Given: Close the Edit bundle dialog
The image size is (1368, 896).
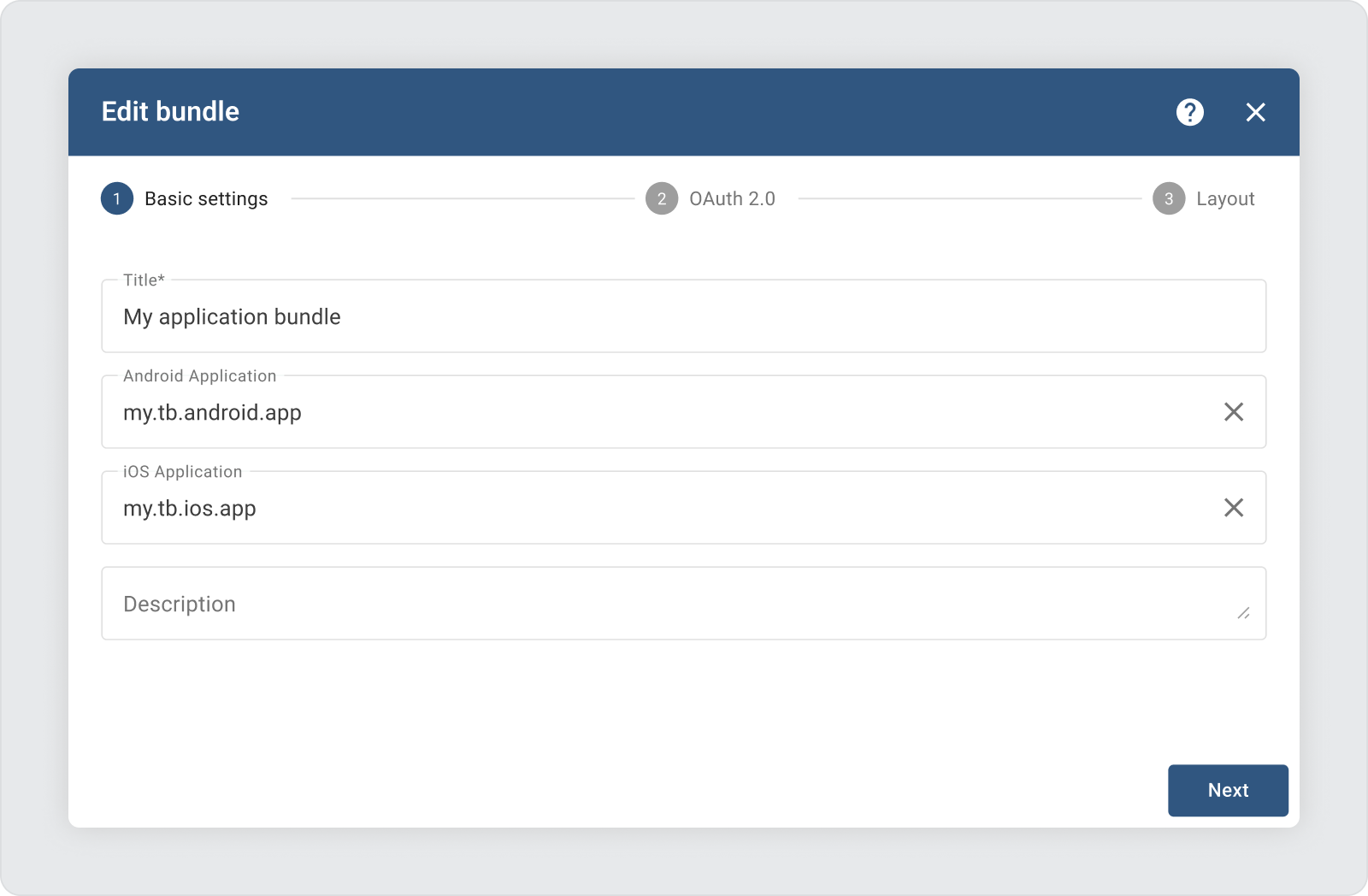Looking at the screenshot, I should (x=1255, y=112).
